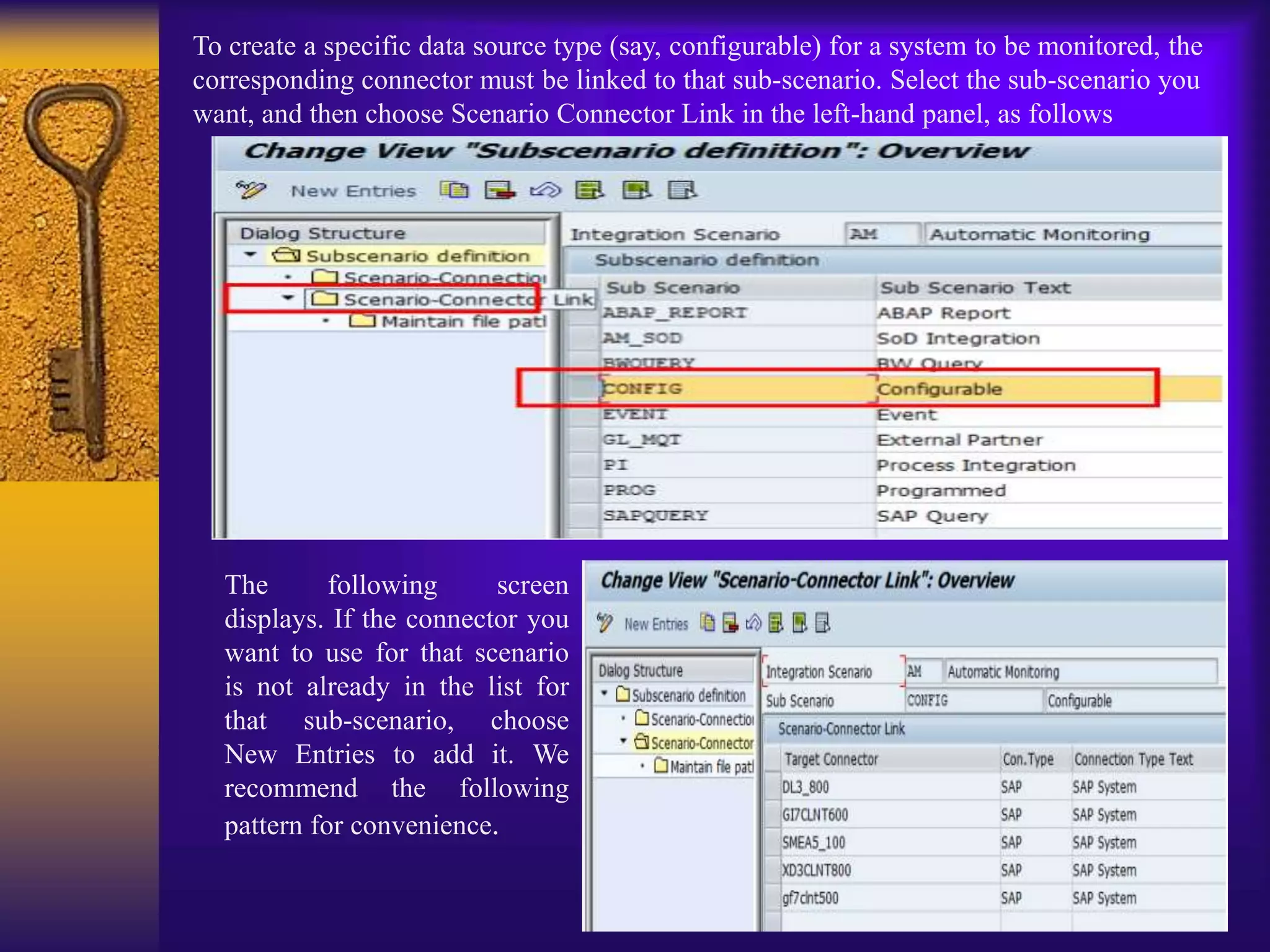Toggle row selector for AM_SOD sub scenario
The height and width of the screenshot is (952, 1270).
click(x=584, y=338)
